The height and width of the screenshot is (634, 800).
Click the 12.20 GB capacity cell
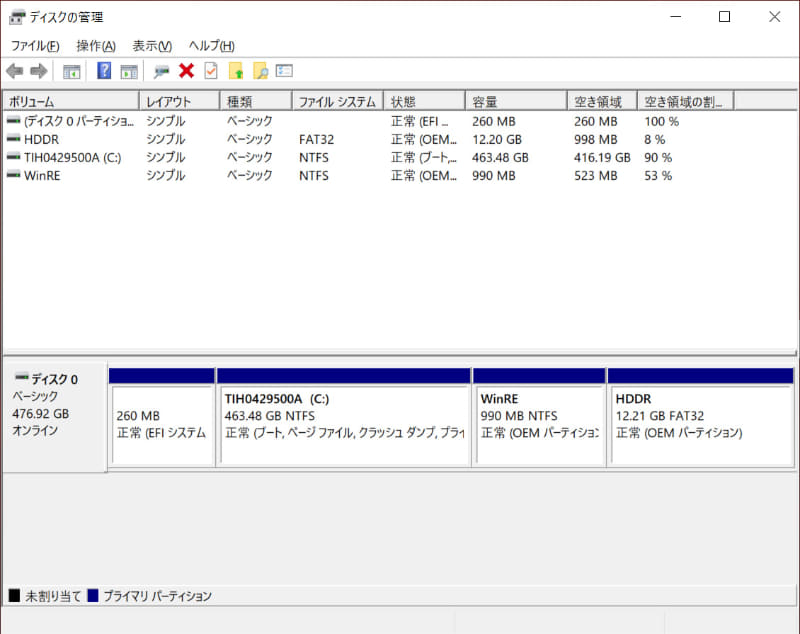click(496, 139)
